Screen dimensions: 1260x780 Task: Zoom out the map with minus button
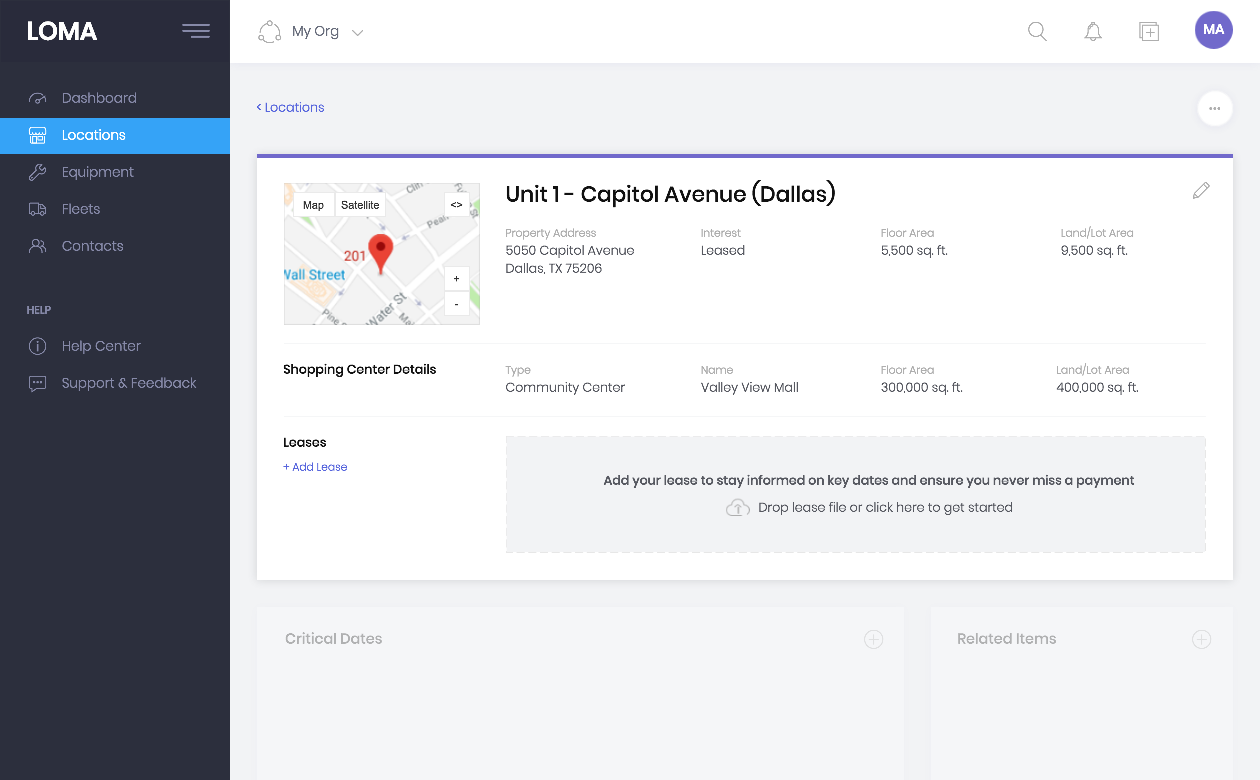[456, 304]
